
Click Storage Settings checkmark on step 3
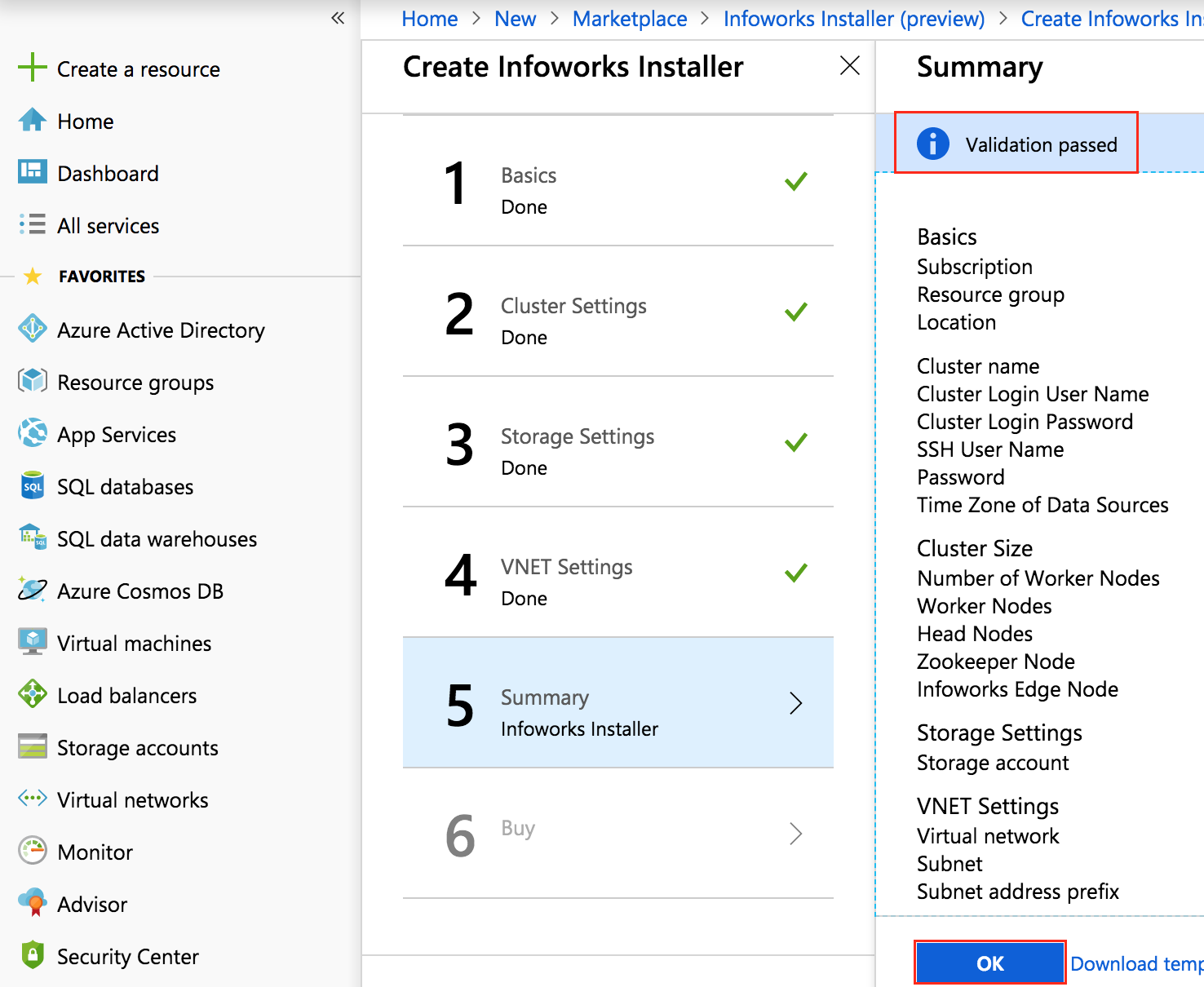click(x=796, y=442)
